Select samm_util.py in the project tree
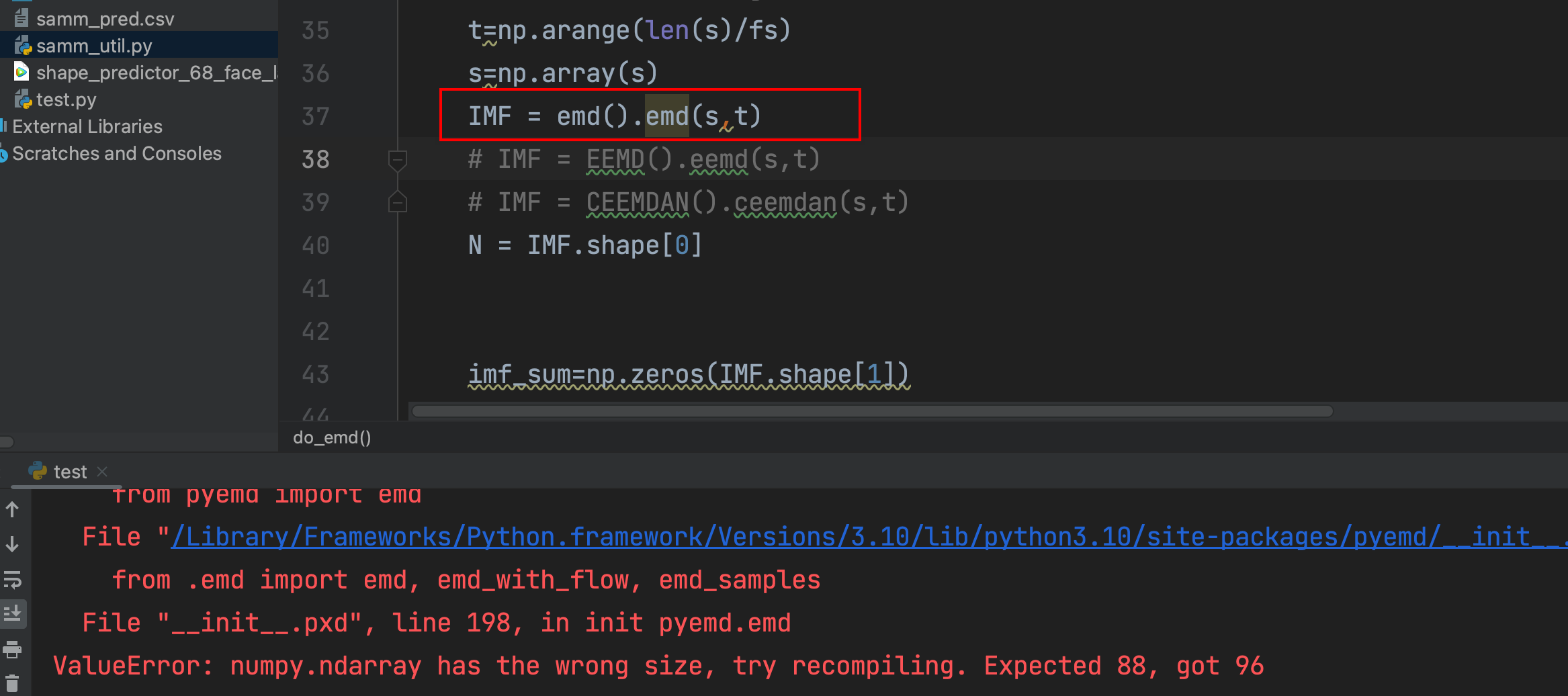This screenshot has height=696, width=1568. [x=93, y=45]
